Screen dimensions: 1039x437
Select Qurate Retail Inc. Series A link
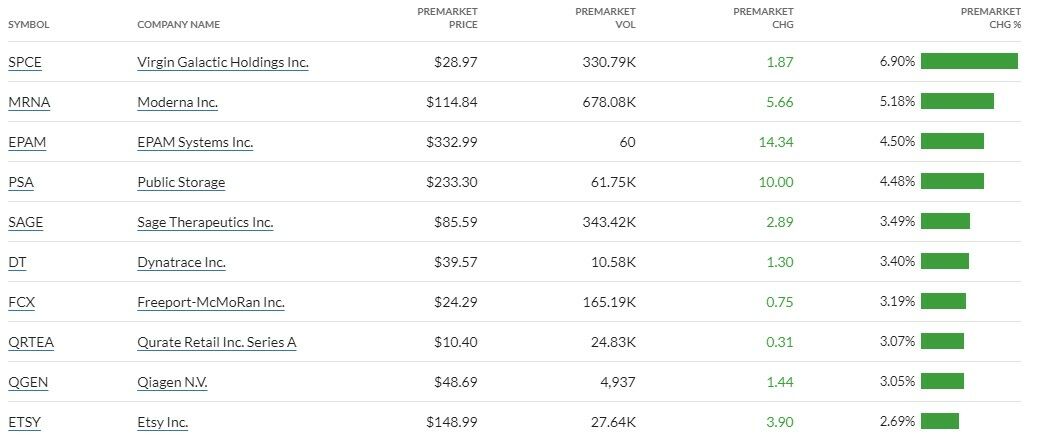click(216, 342)
